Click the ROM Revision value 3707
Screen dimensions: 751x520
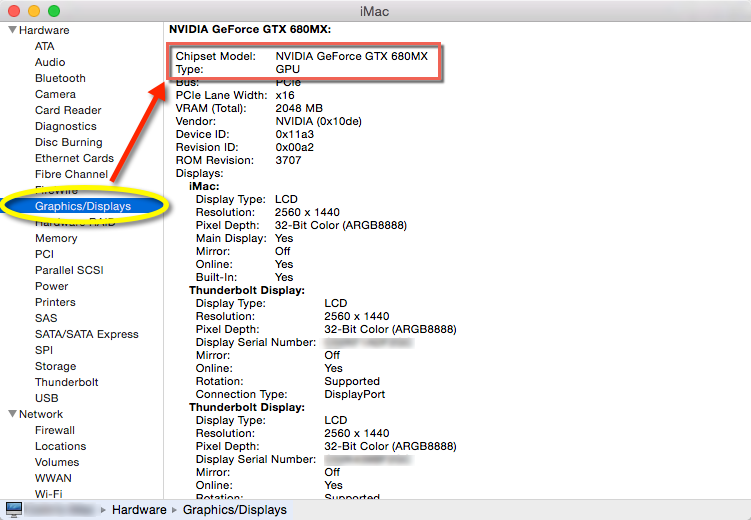pos(288,160)
